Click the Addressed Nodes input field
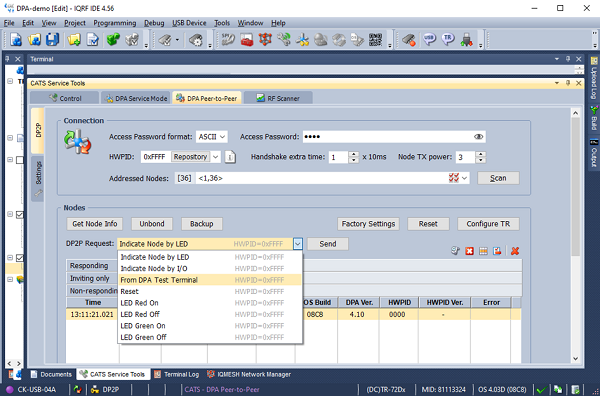This screenshot has width=600, height=396. point(321,178)
